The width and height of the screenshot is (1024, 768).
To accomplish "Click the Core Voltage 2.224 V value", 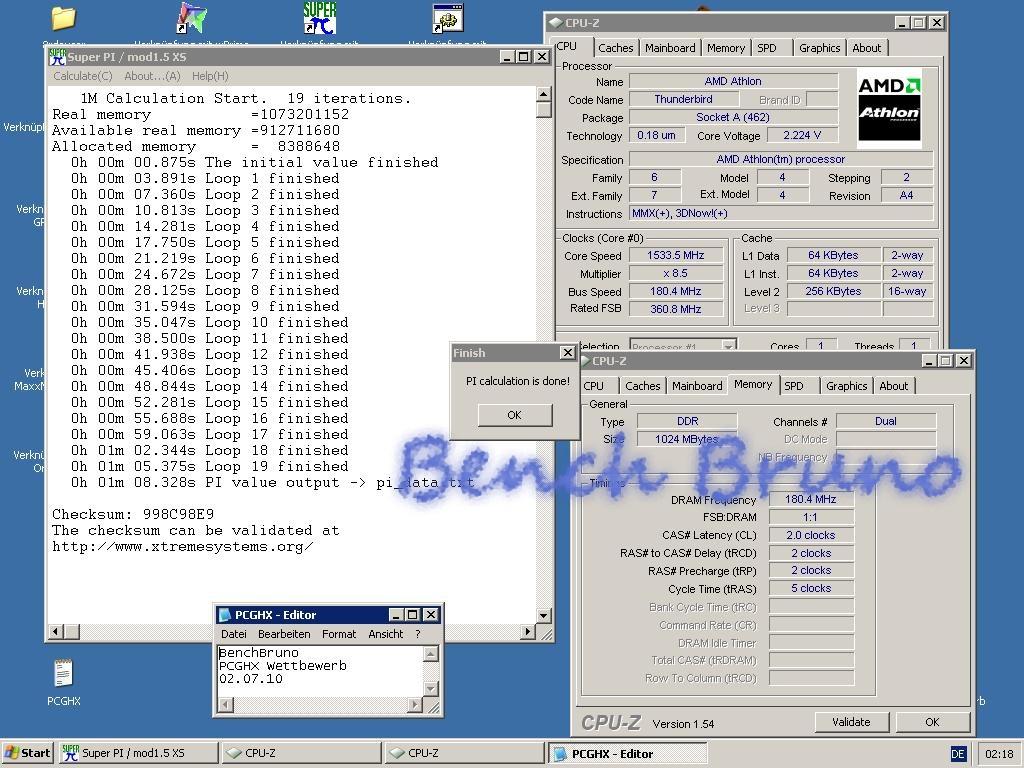I will pyautogui.click(x=802, y=135).
